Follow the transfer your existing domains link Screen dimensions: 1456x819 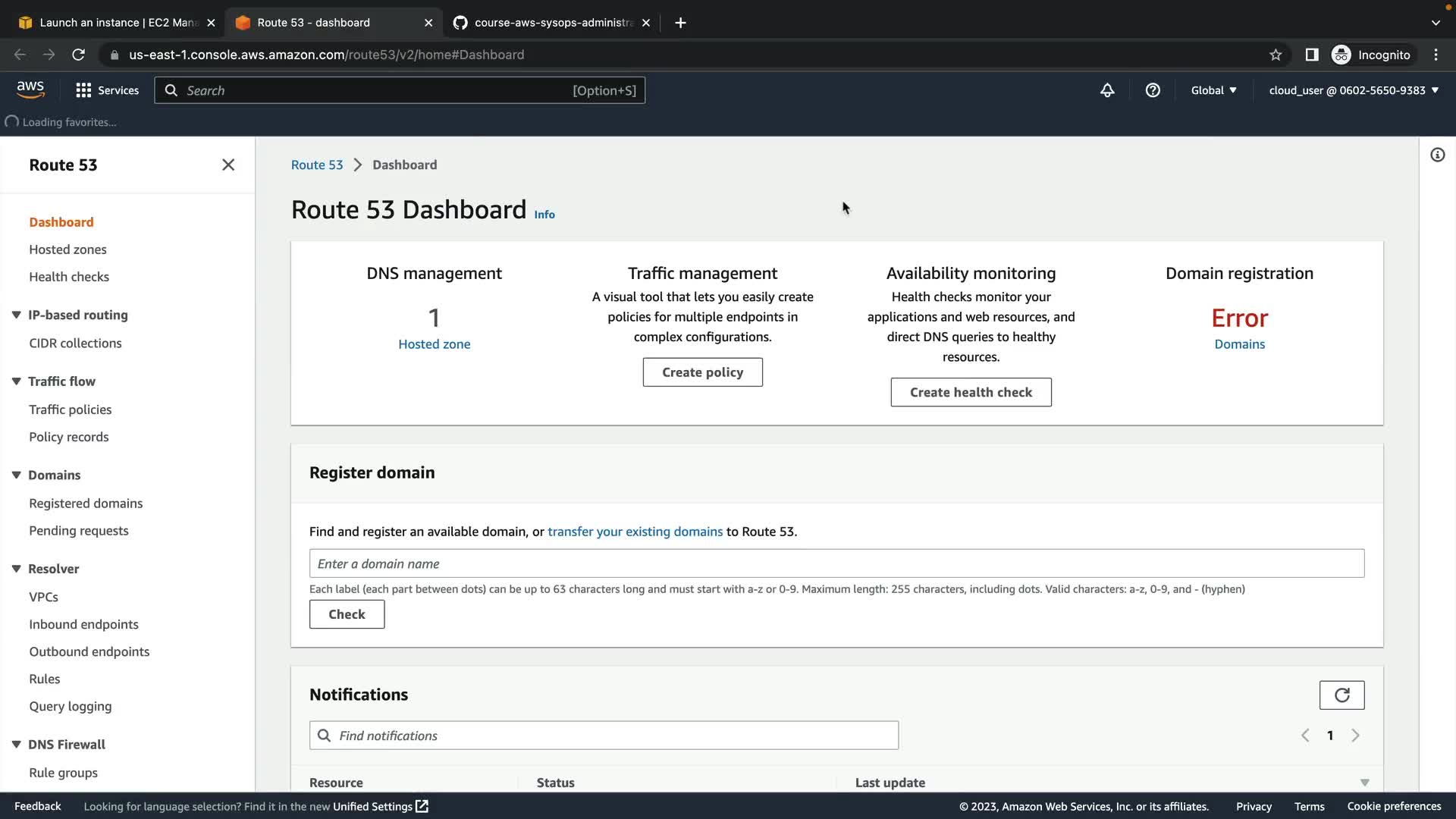635,532
